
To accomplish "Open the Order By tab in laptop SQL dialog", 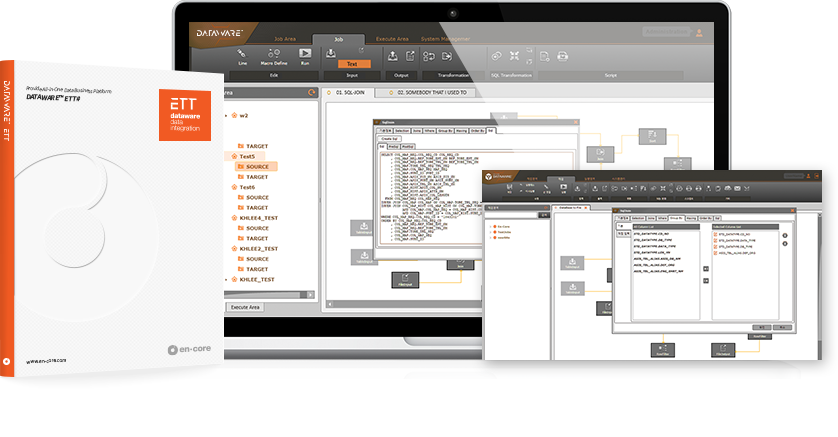I will (x=477, y=130).
